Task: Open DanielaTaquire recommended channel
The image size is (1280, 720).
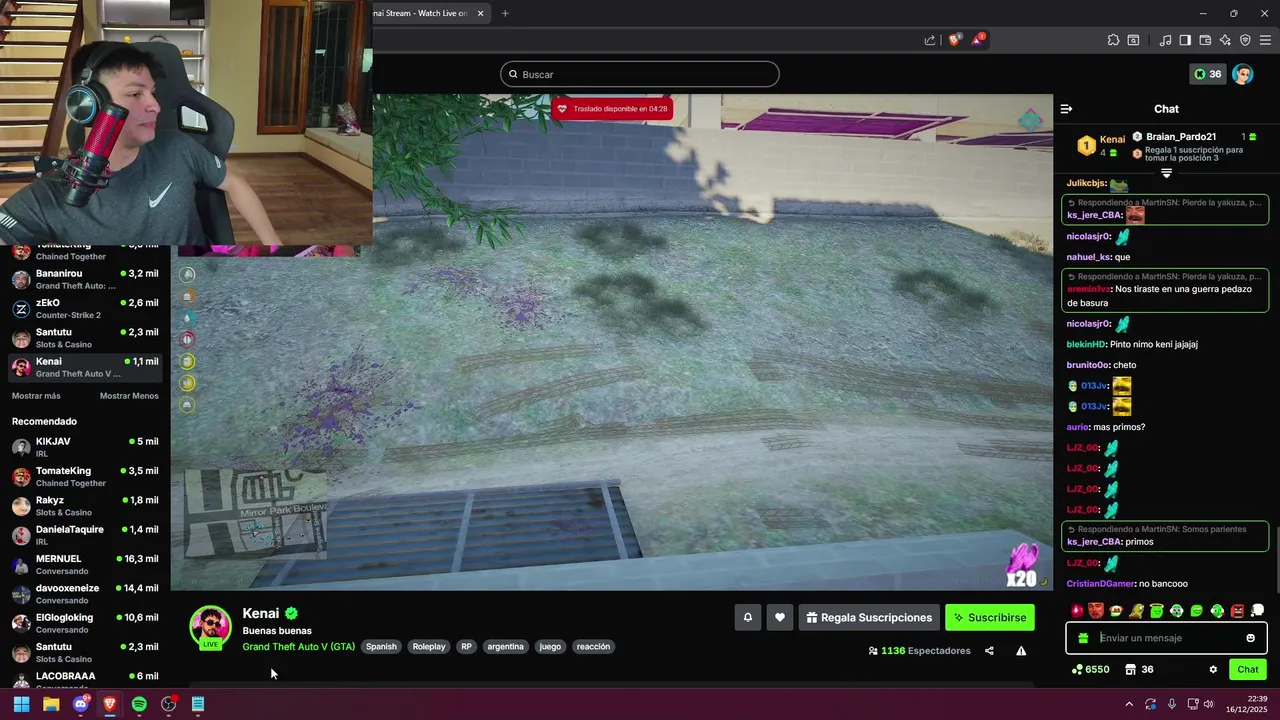Action: tap(85, 535)
